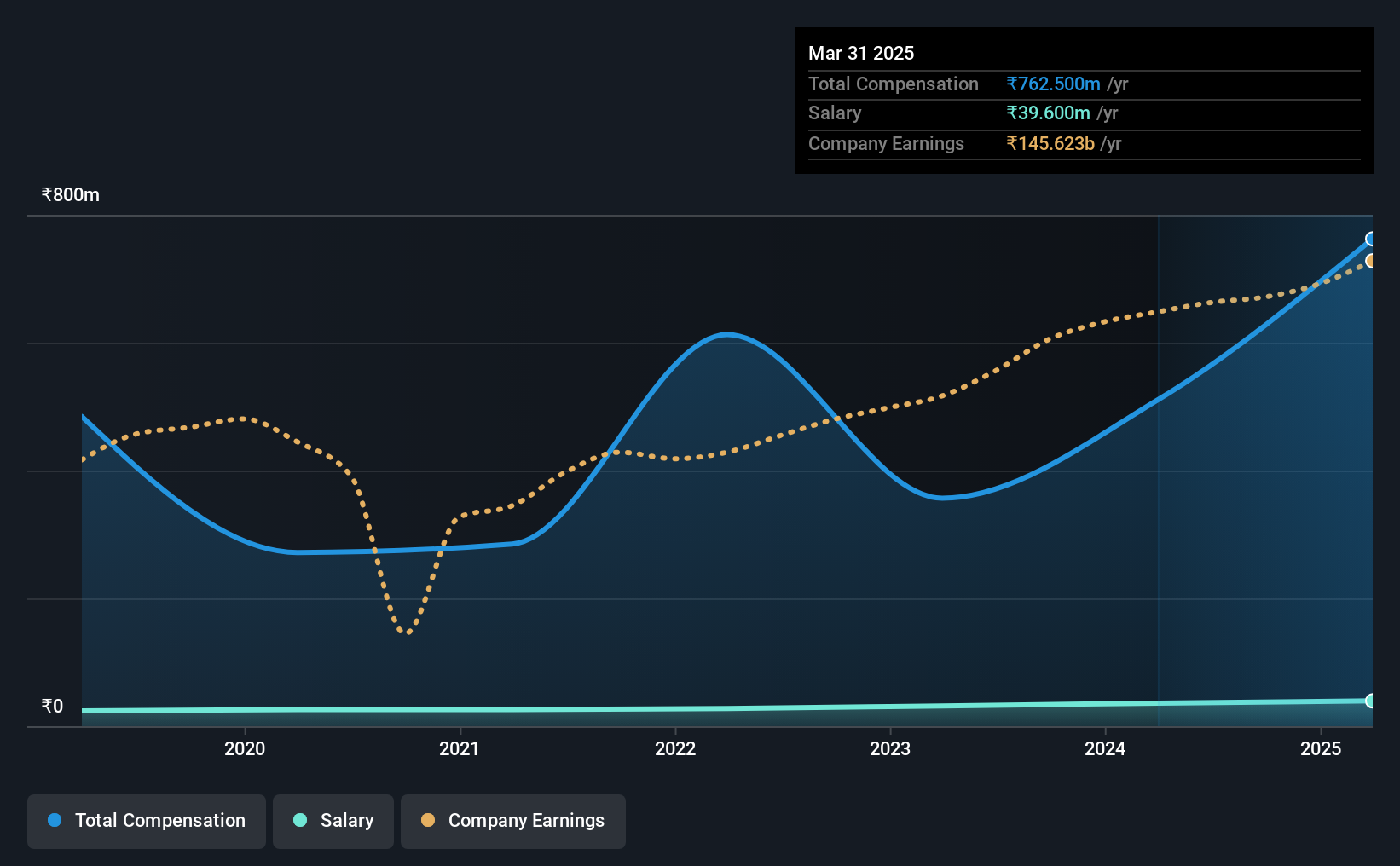1400x866 pixels.
Task: Click the 2021 x-axis label
Action: point(460,748)
